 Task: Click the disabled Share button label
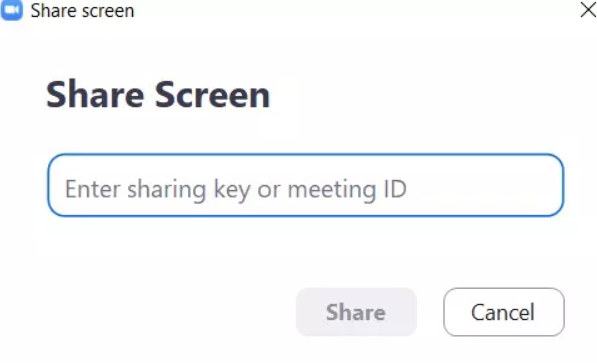pos(356,312)
